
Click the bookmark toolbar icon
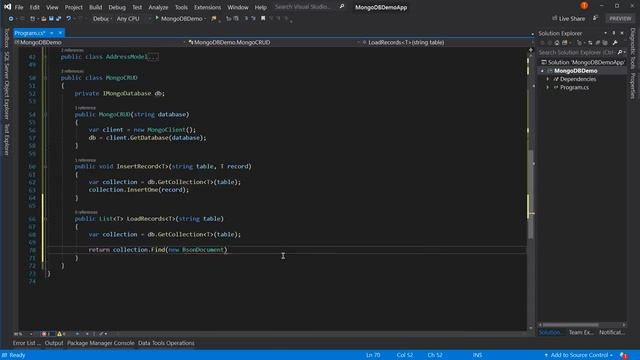(x=263, y=18)
